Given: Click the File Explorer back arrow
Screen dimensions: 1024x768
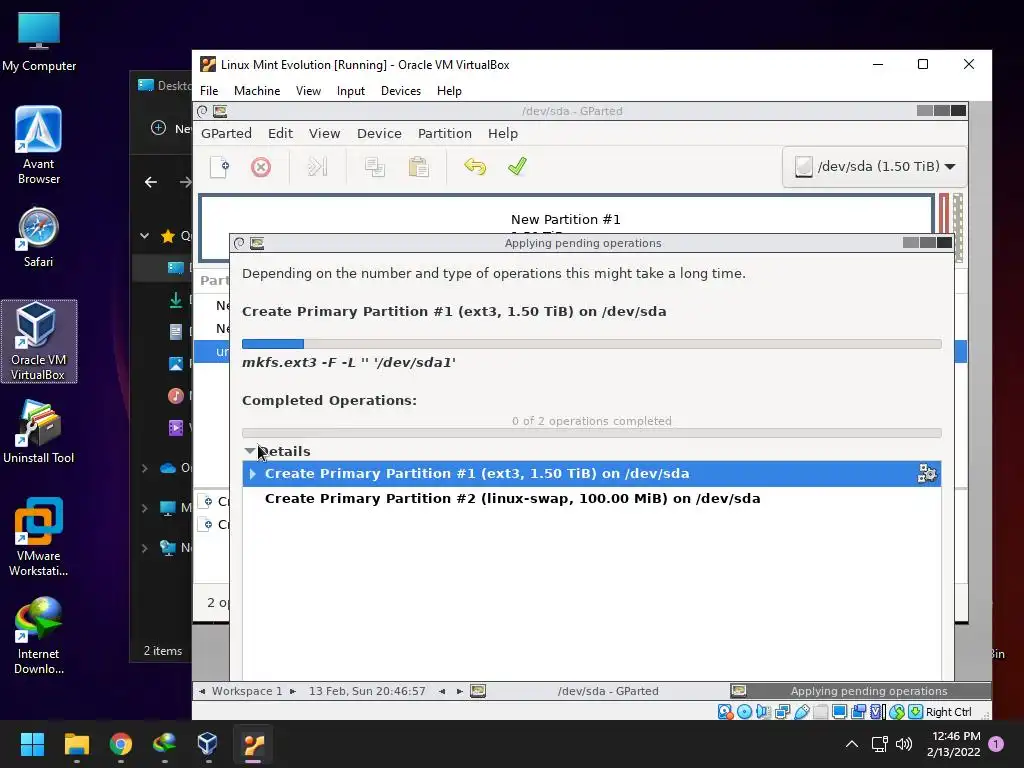Looking at the screenshot, I should tap(151, 182).
